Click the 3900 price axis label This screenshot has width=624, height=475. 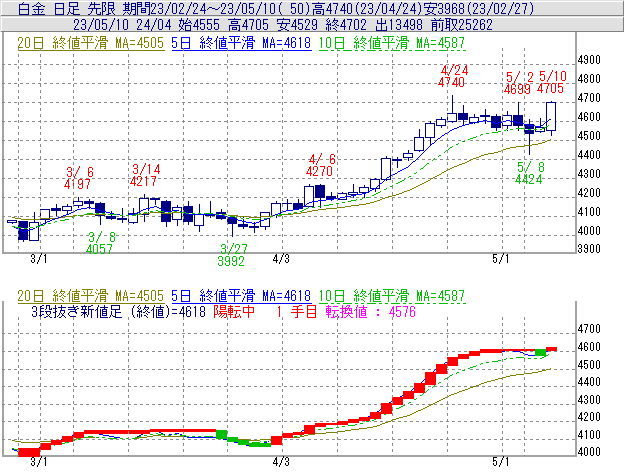coord(589,249)
